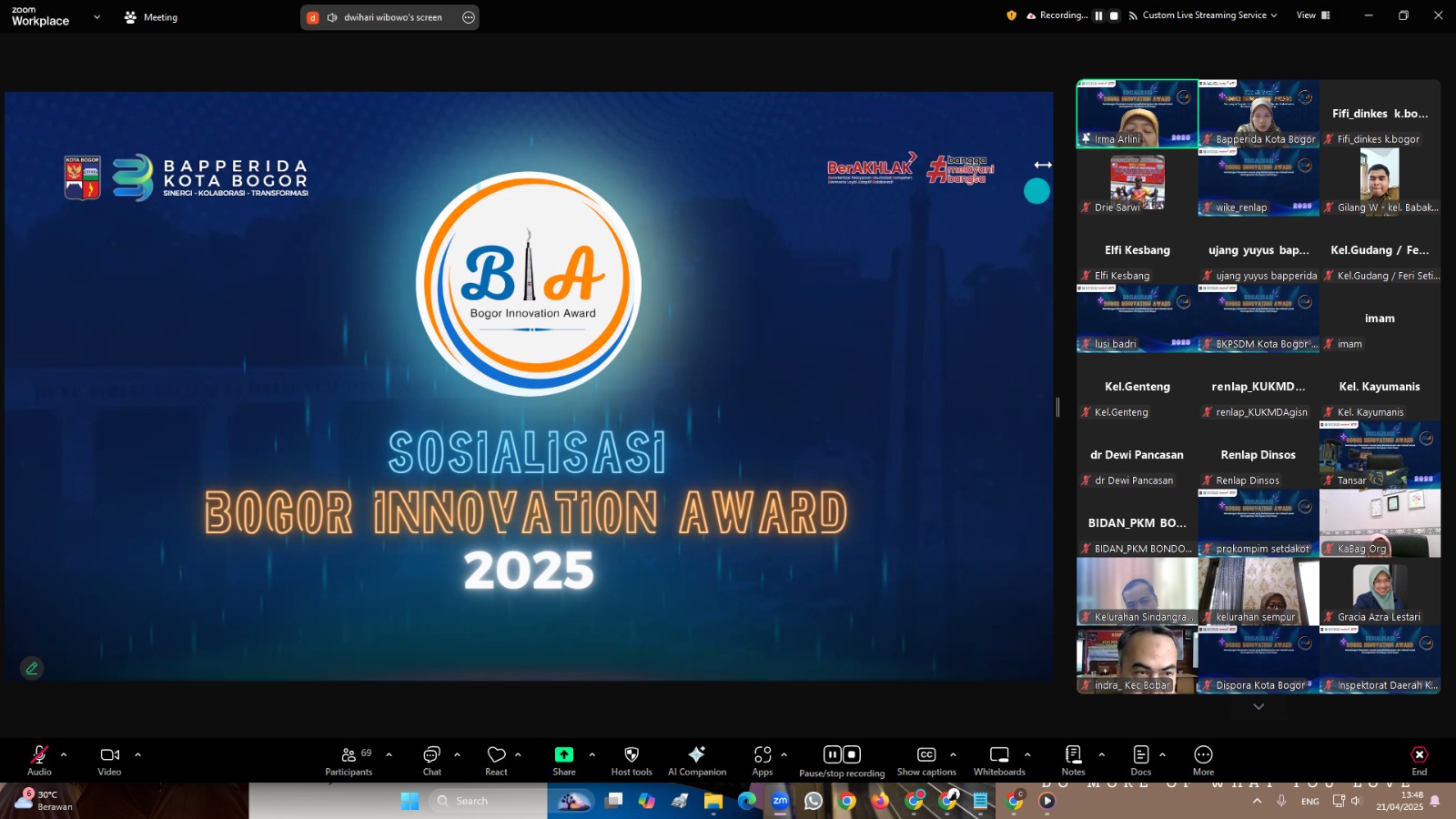Expand Docs options chevron

click(x=1162, y=754)
